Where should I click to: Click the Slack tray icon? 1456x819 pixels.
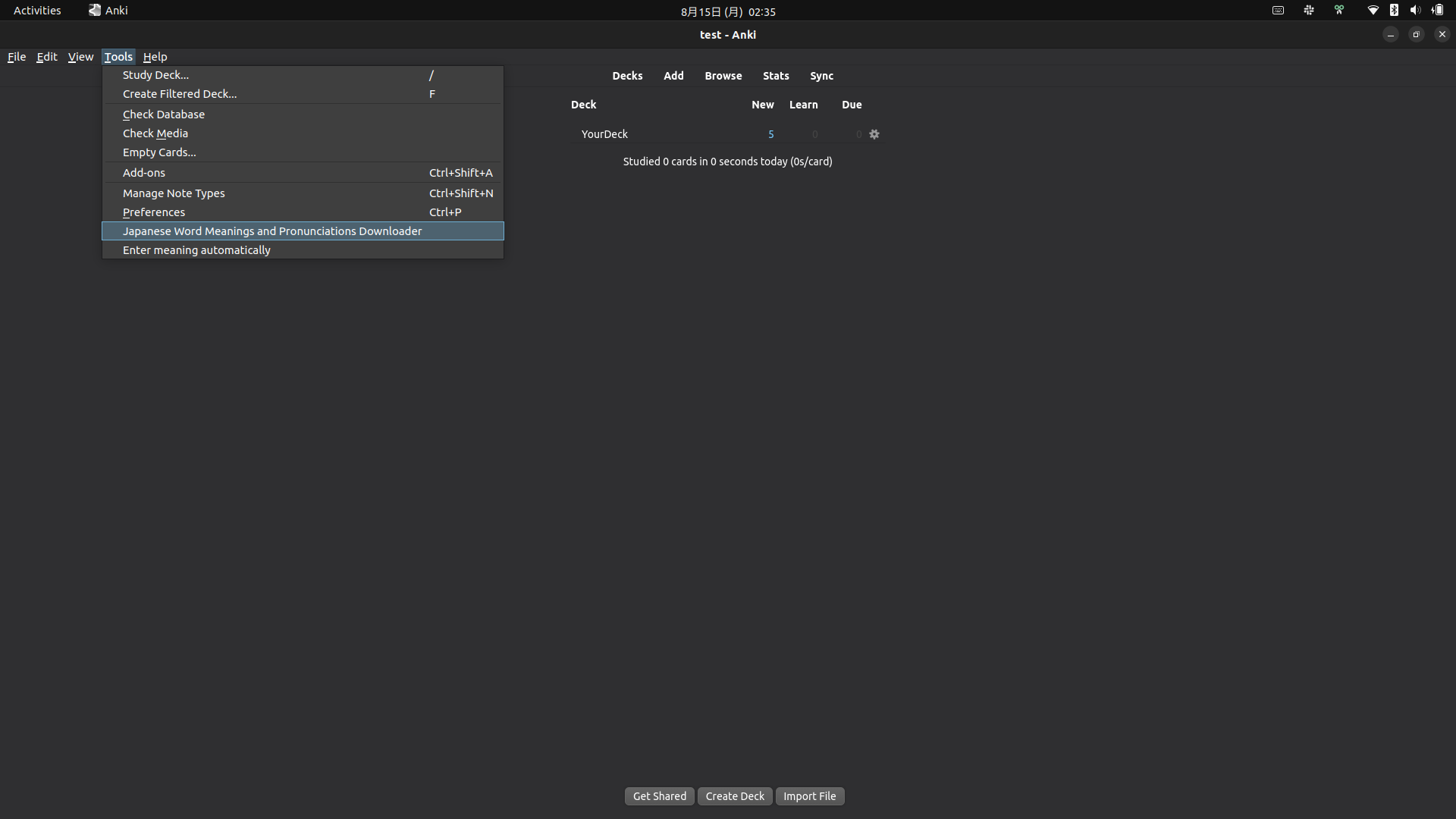click(1309, 11)
